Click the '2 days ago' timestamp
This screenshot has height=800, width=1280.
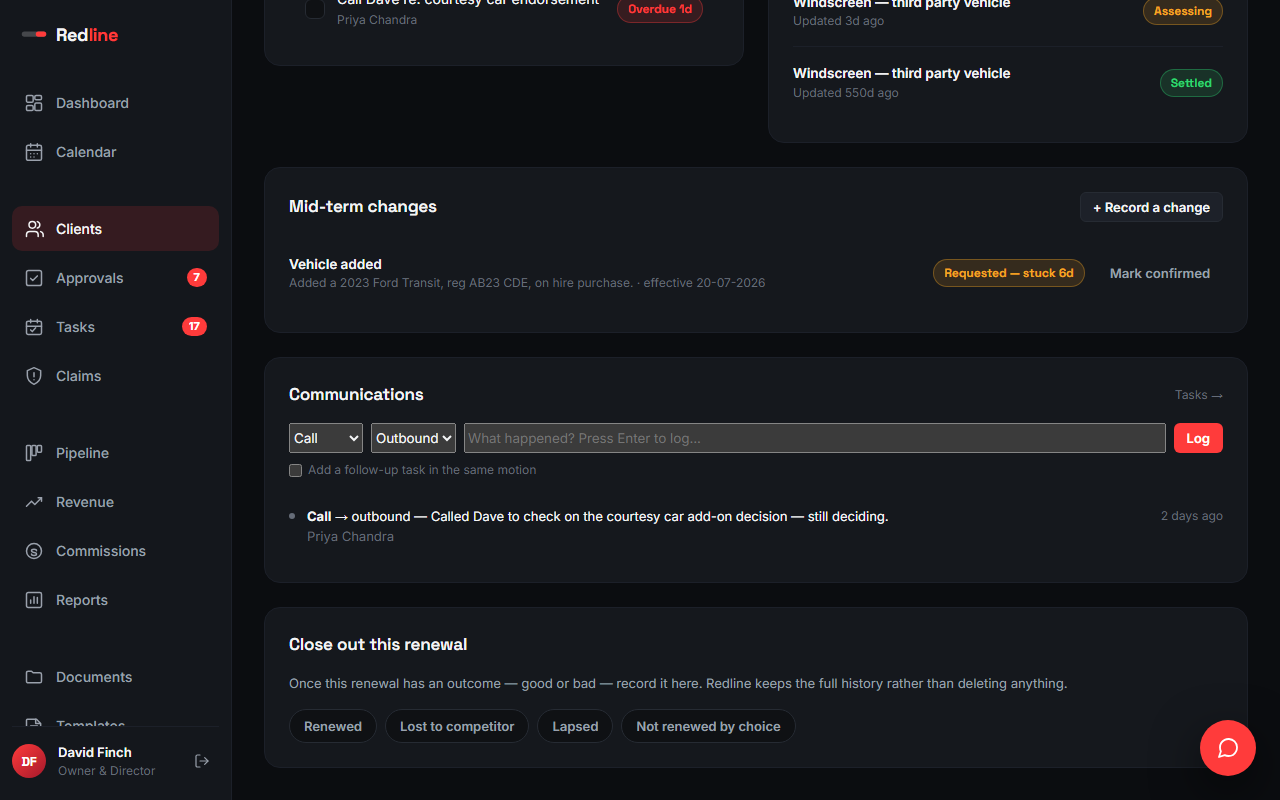1192,516
